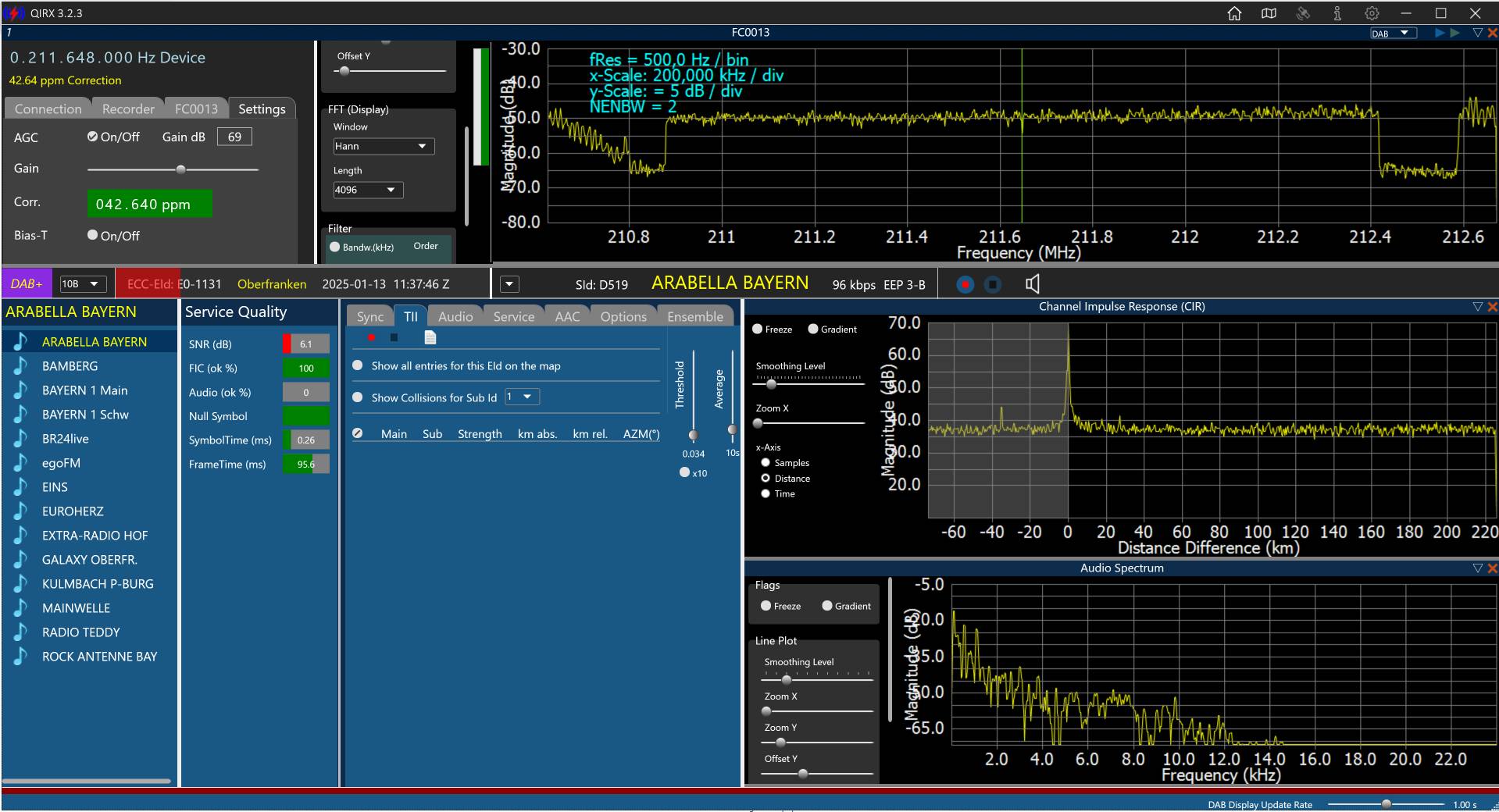Open the map icon in title bar
The width and height of the screenshot is (1499, 812).
(x=1269, y=13)
